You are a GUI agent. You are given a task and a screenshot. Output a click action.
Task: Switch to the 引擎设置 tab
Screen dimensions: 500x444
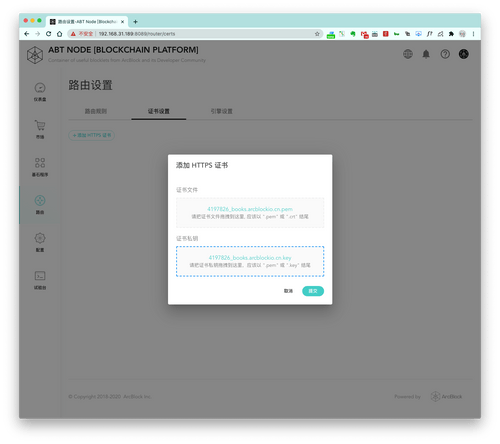point(222,111)
